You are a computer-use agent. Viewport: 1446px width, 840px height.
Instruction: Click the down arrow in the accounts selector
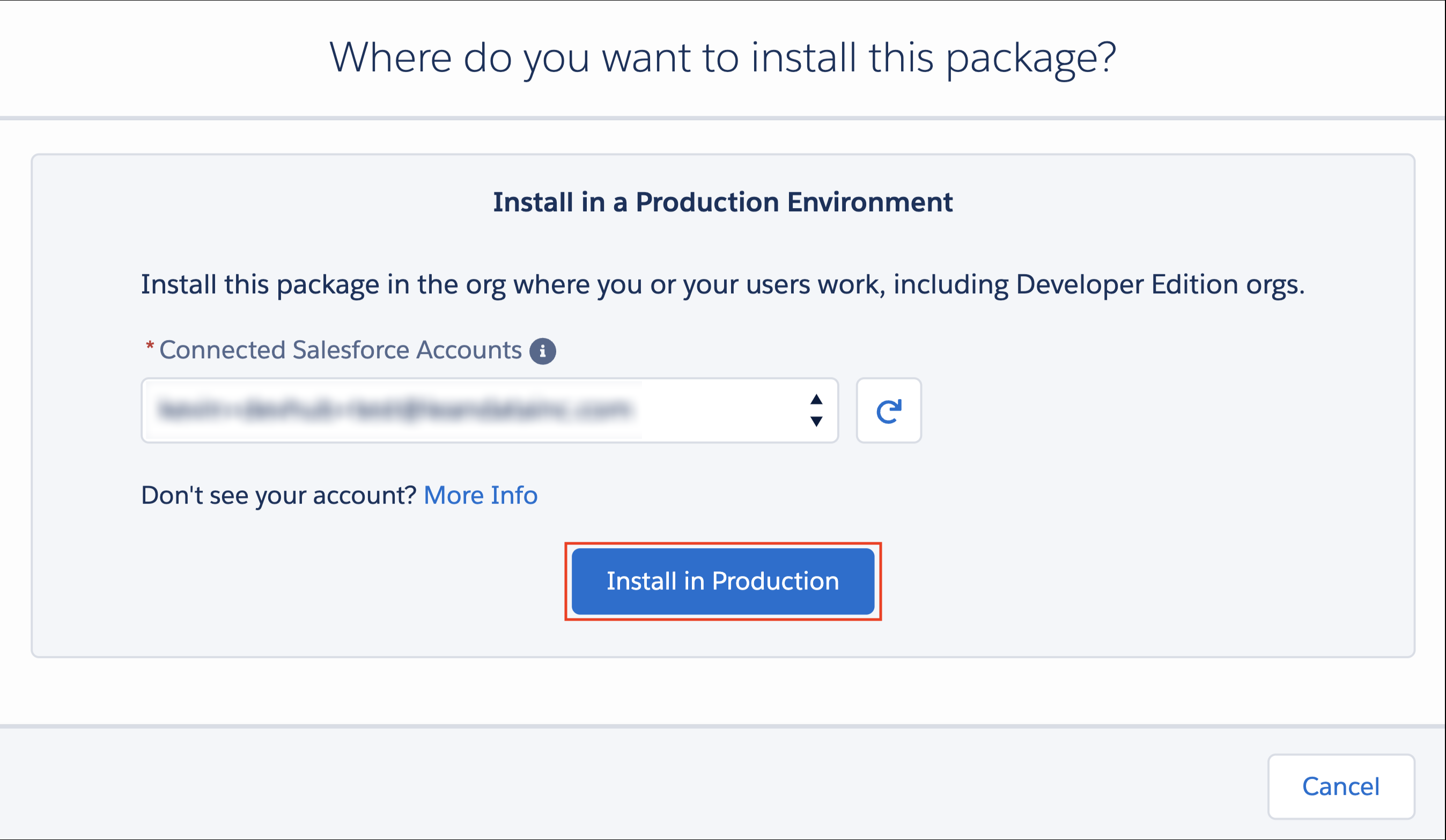(816, 422)
